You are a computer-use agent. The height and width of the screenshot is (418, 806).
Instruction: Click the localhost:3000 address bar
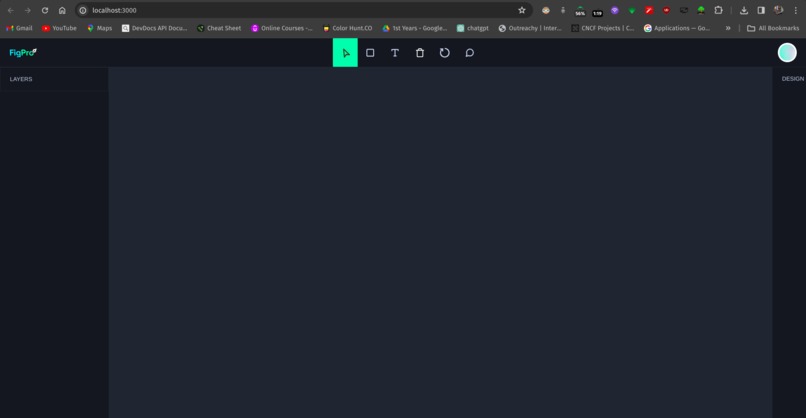pos(303,10)
